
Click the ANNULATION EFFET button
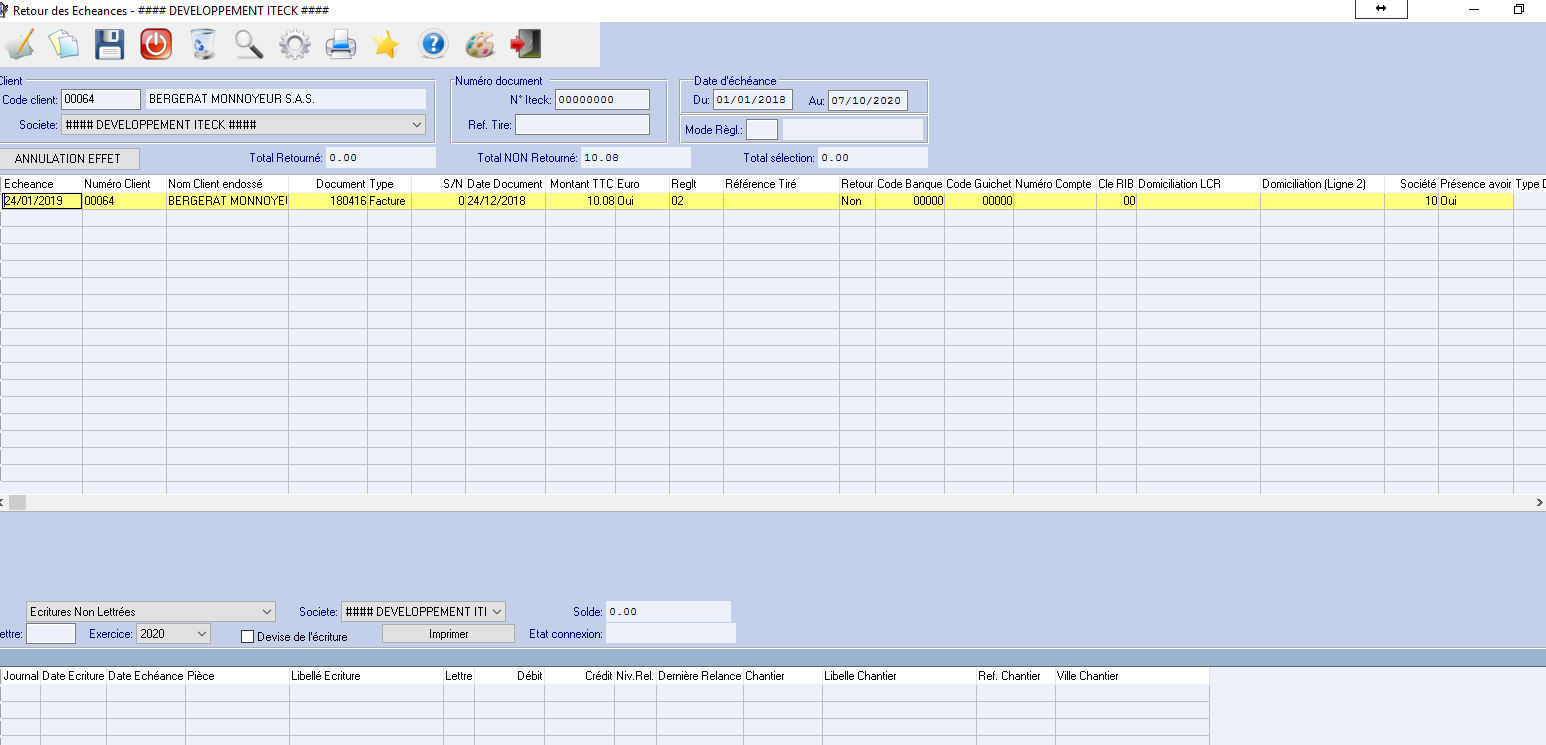click(68, 159)
